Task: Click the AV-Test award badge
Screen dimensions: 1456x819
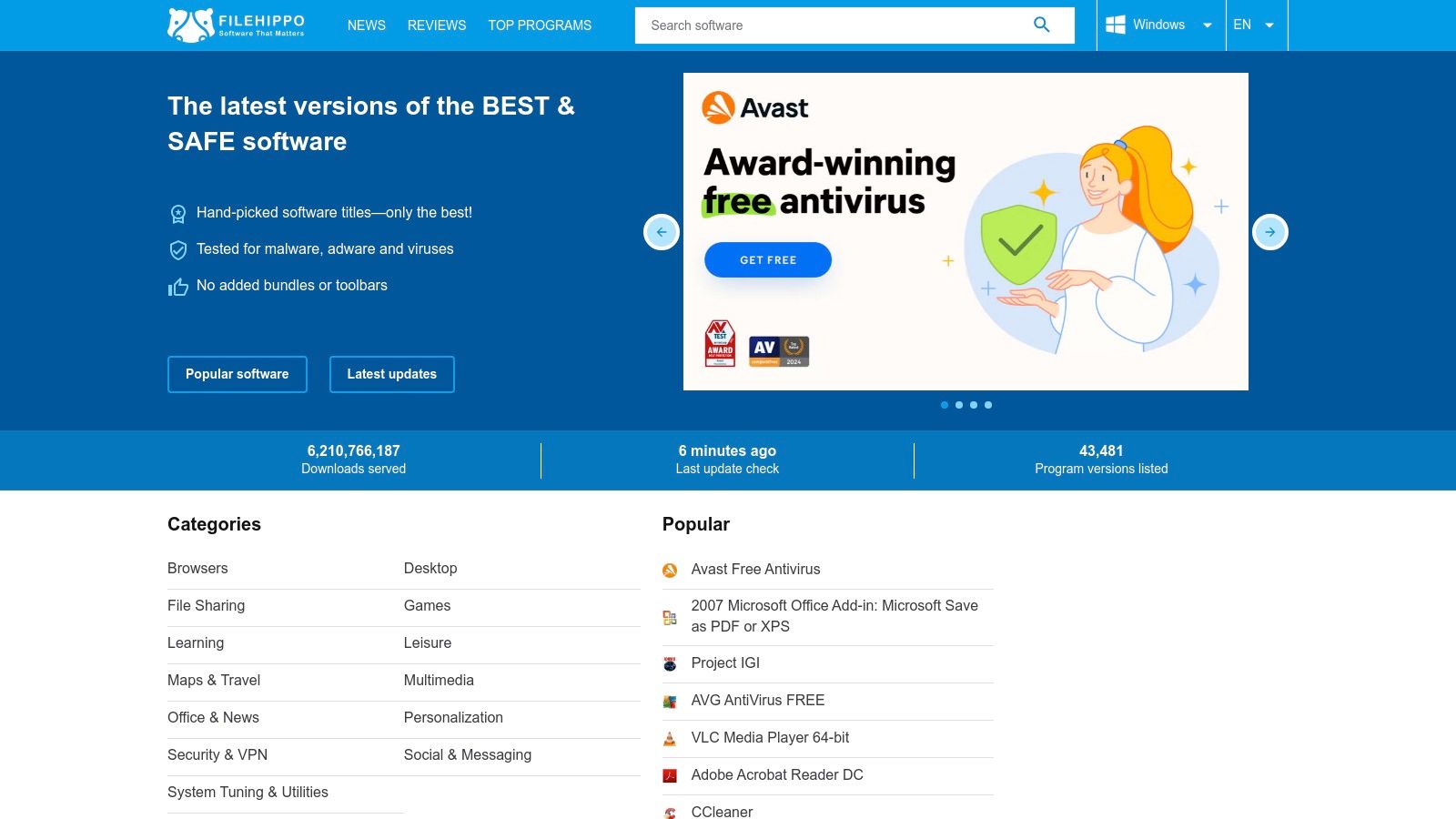Action: pyautogui.click(x=720, y=343)
